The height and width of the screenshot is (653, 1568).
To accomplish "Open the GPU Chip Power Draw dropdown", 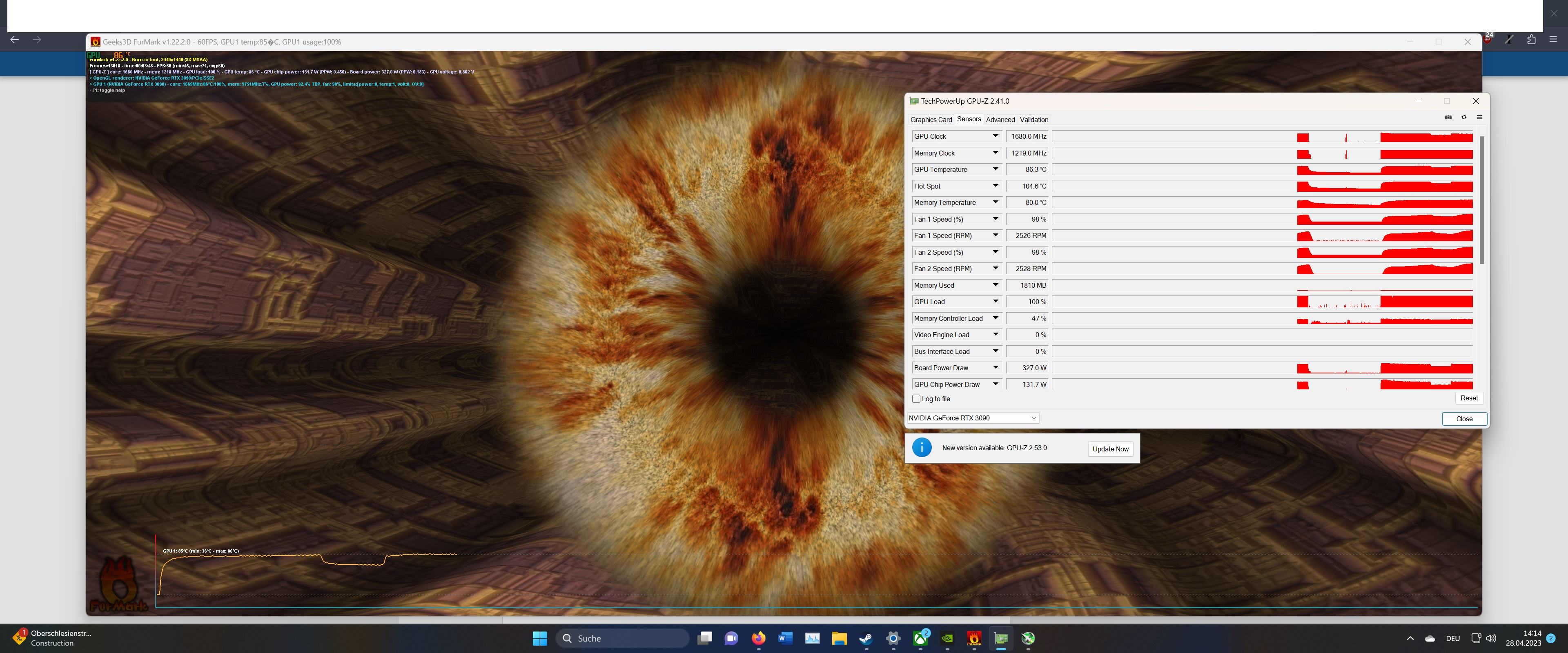I will (x=995, y=384).
